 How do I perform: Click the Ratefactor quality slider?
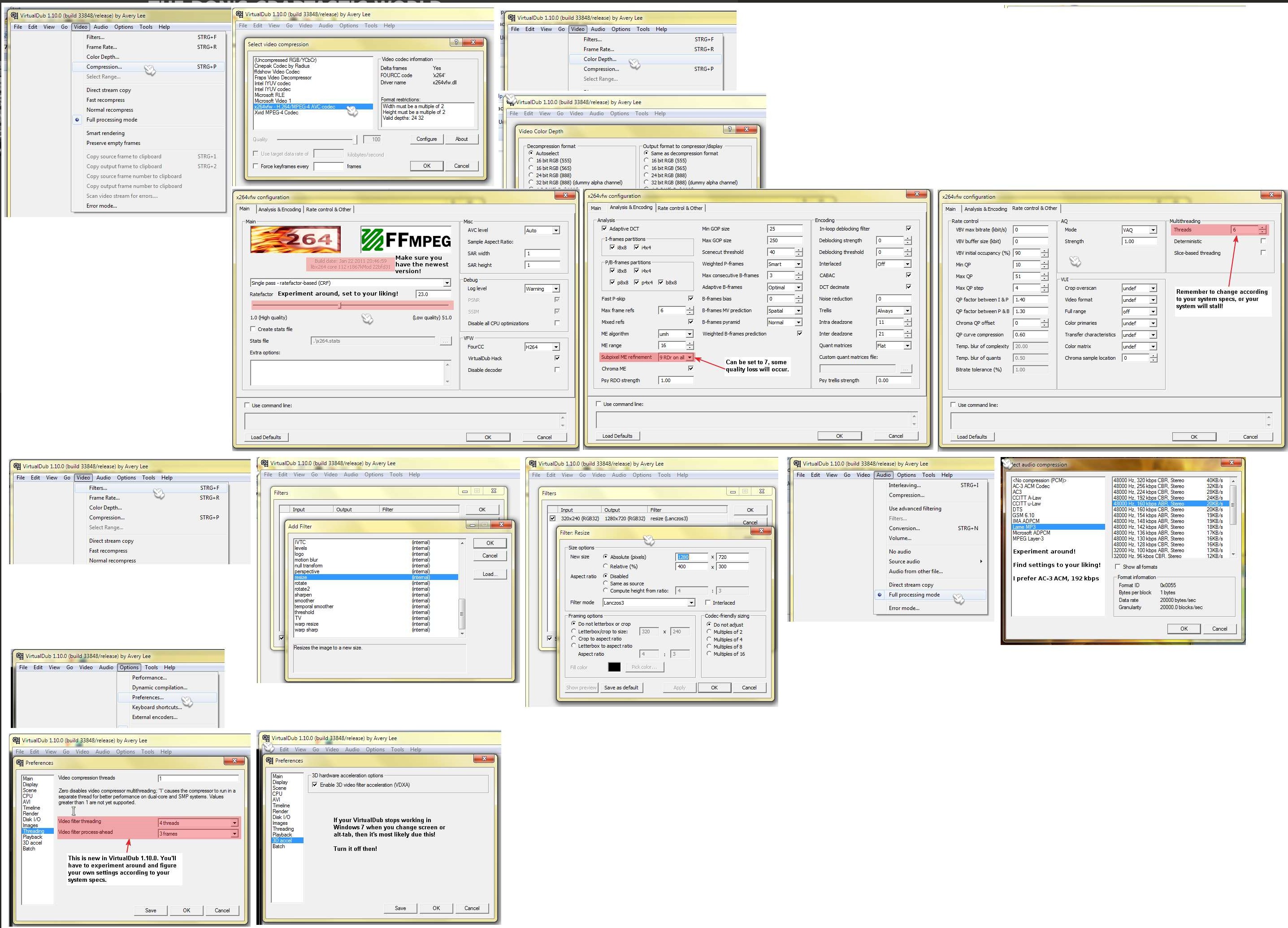pyautogui.click(x=340, y=306)
